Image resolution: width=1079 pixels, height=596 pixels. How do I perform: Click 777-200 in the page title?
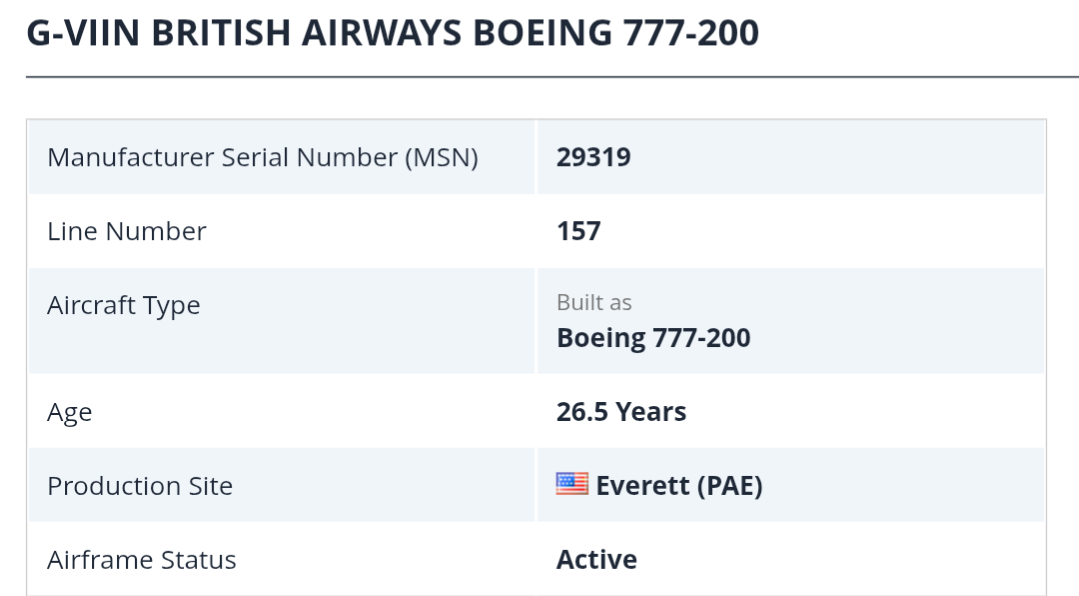(690, 33)
